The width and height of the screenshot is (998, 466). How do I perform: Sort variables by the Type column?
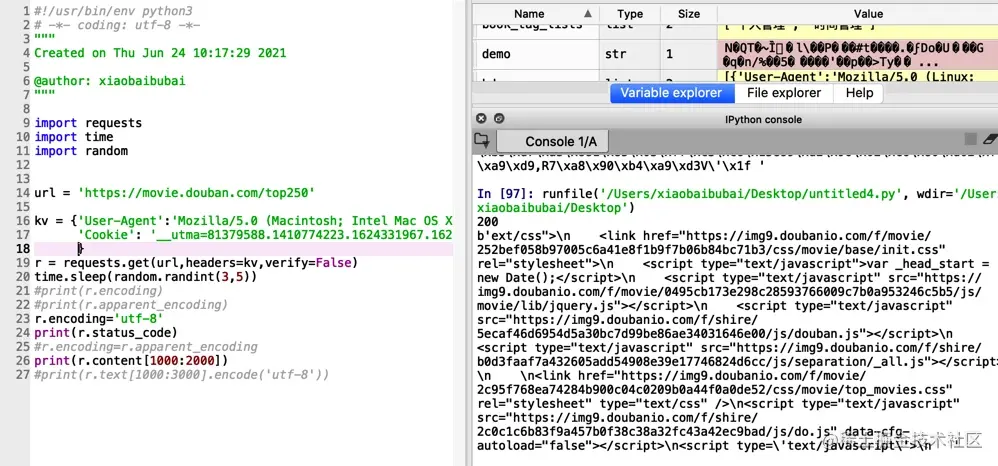(629, 13)
